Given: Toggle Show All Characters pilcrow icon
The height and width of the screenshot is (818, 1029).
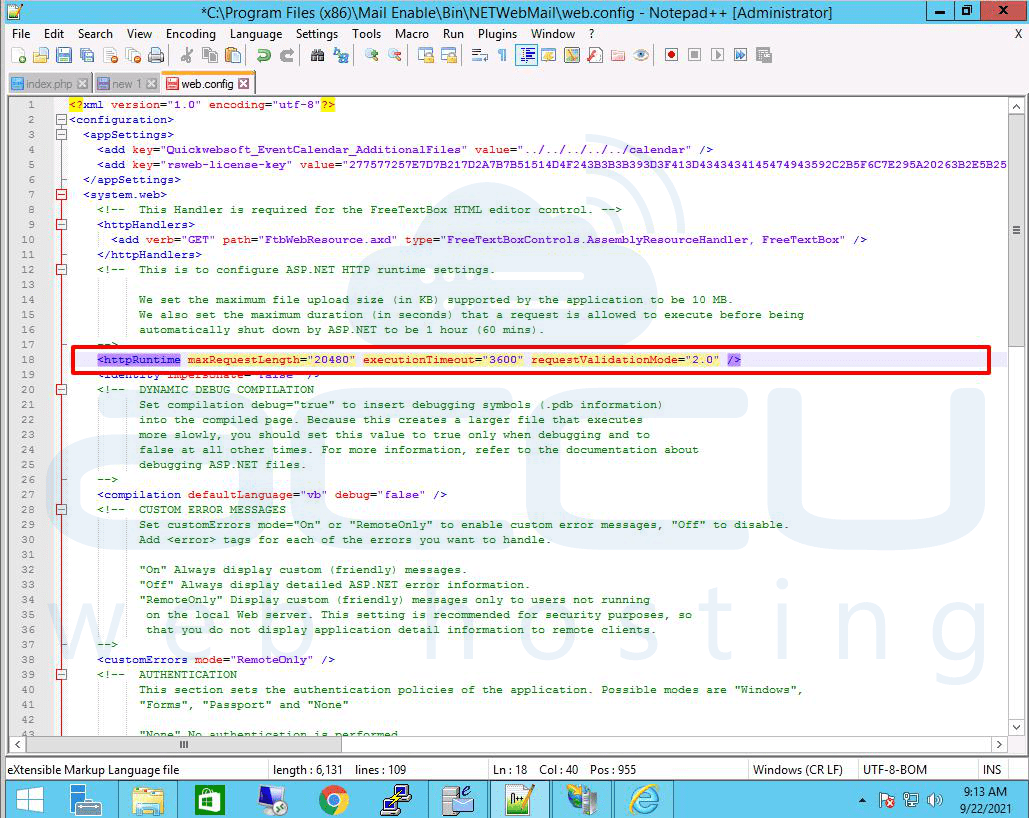Looking at the screenshot, I should pyautogui.click(x=503, y=56).
